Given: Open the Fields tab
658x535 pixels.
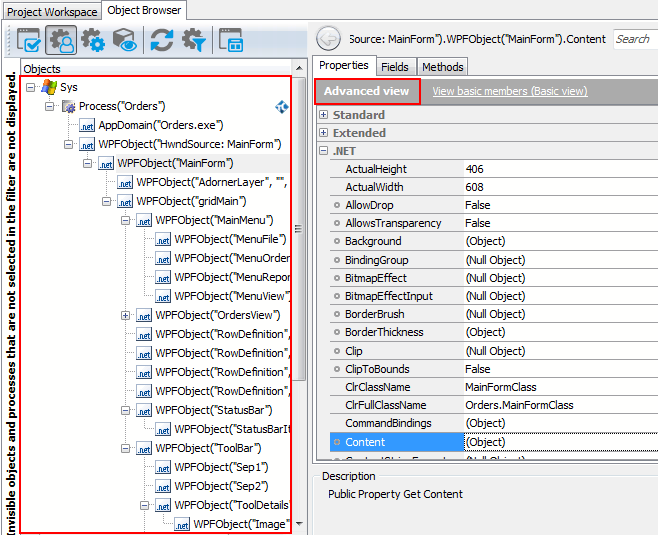Looking at the screenshot, I should (394, 67).
